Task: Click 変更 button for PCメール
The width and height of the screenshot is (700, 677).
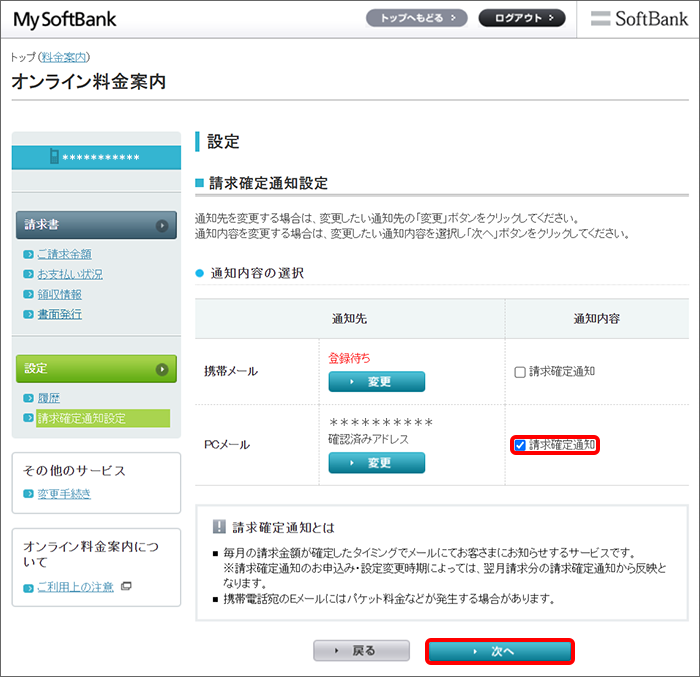Action: tap(377, 463)
